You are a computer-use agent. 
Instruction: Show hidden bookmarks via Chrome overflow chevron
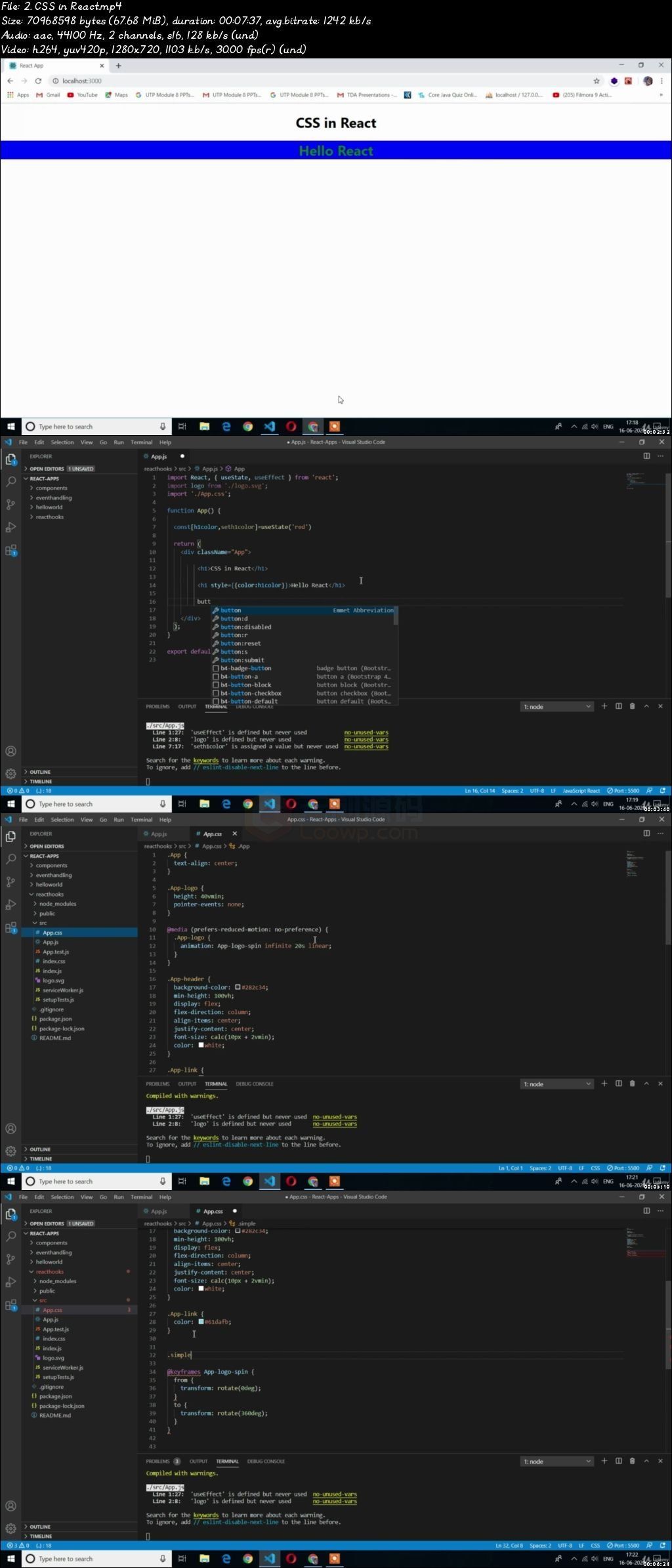click(661, 95)
